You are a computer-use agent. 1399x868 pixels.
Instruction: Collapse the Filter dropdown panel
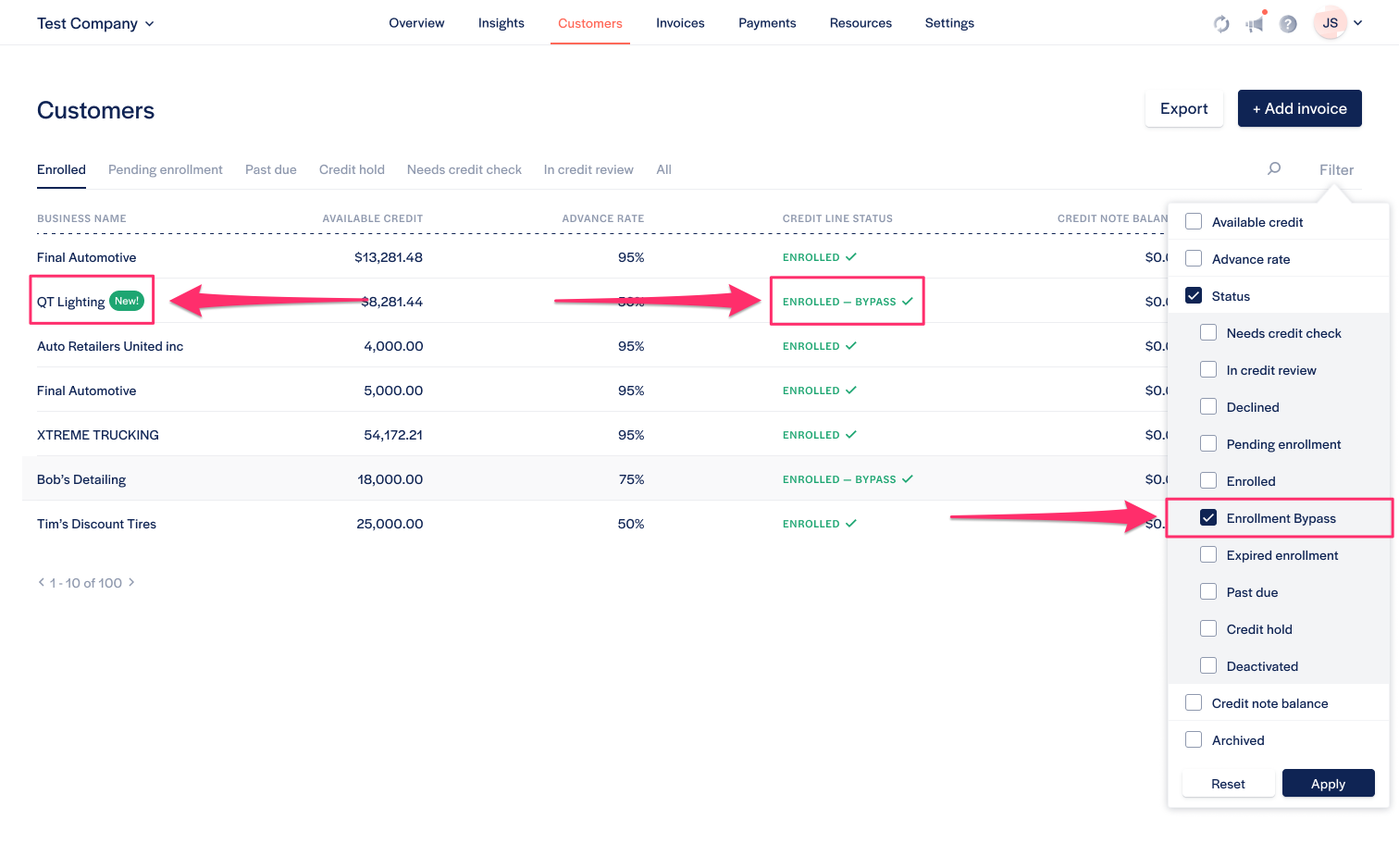[1336, 169]
